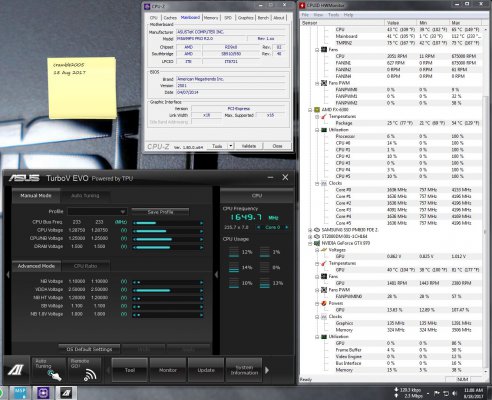Switch to the Memory tab in CPU-Z

211,18
